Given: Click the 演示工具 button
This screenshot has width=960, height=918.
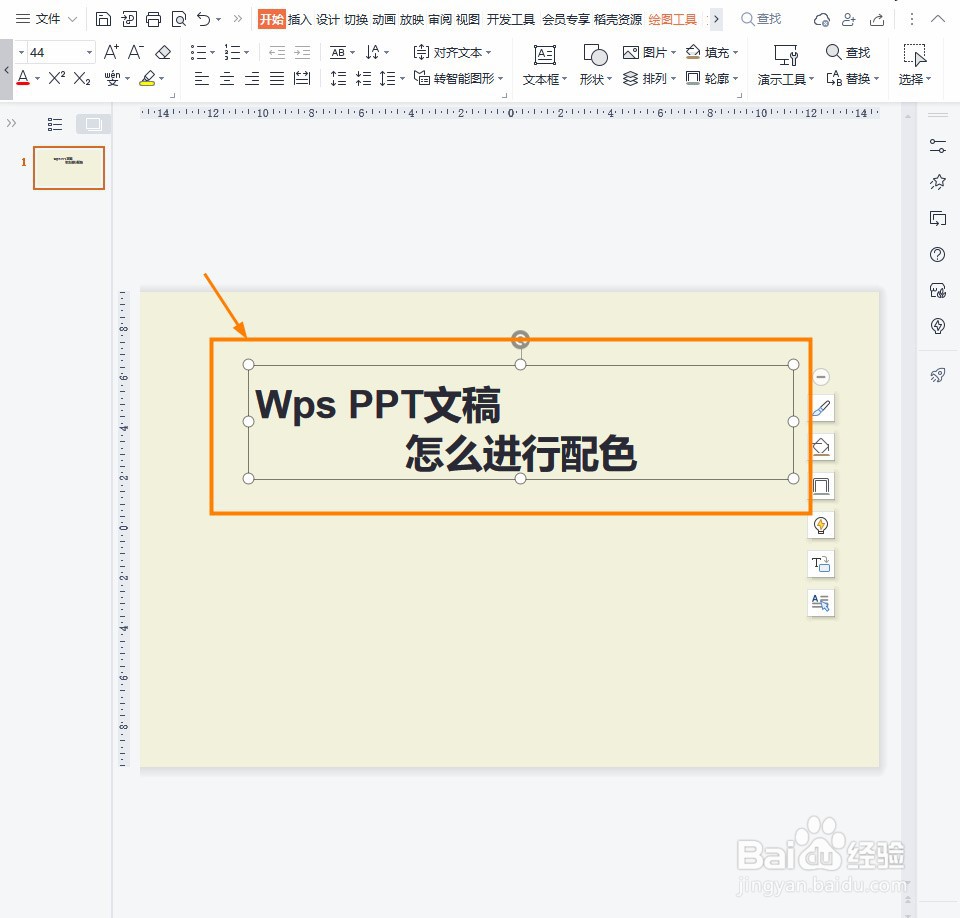Looking at the screenshot, I should click(x=786, y=65).
